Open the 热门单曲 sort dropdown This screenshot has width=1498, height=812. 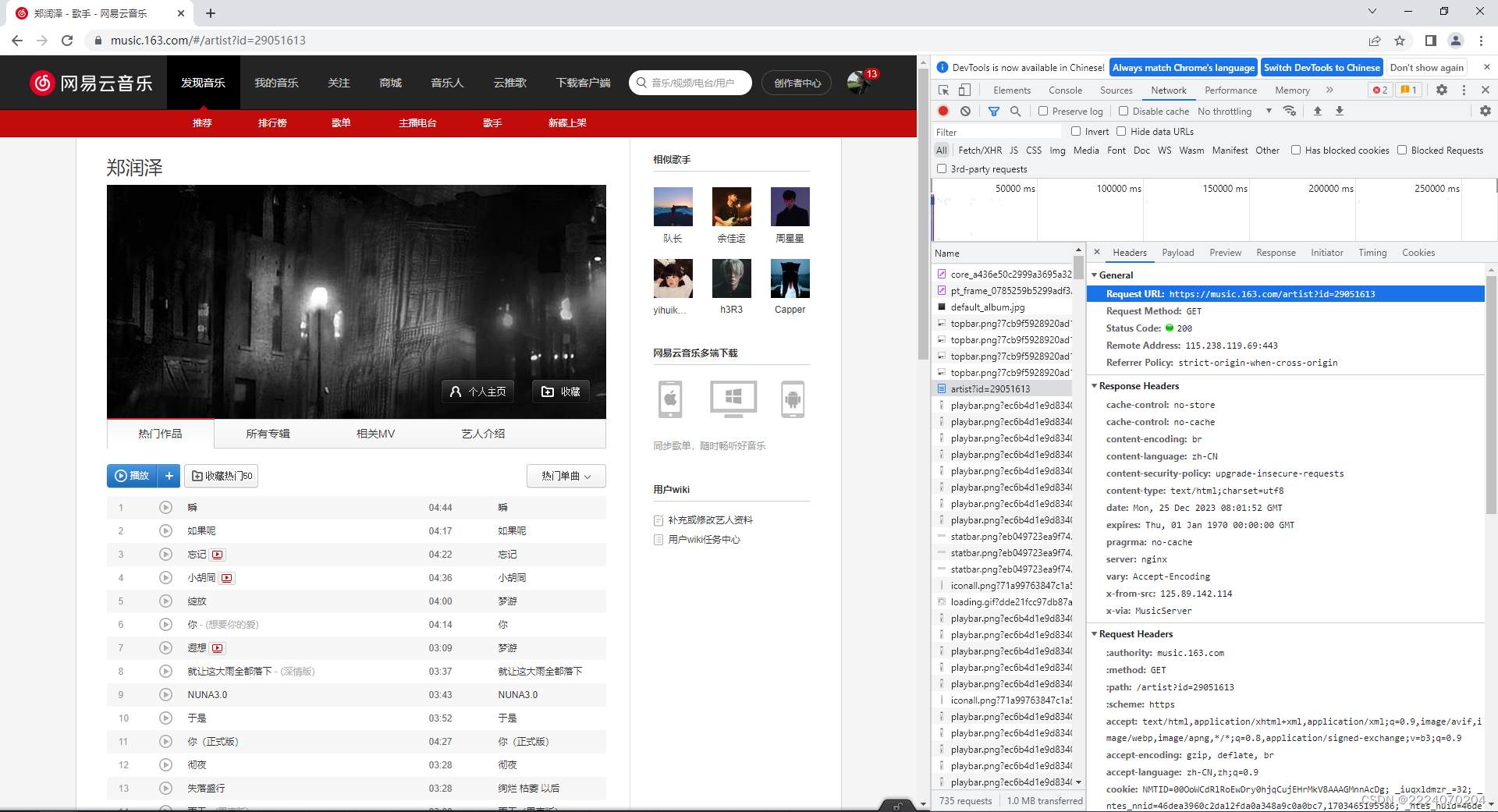(x=566, y=476)
